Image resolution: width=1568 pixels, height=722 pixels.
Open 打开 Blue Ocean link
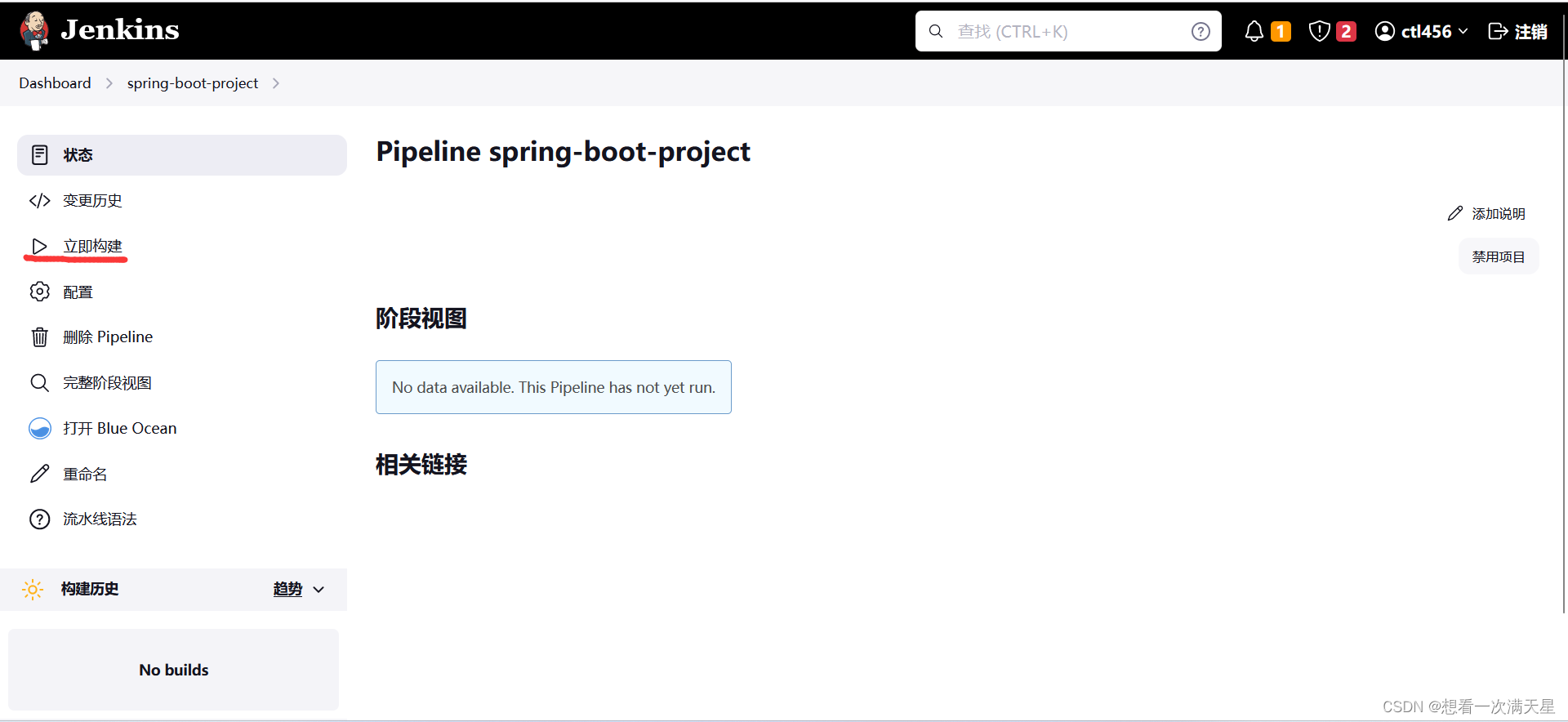[120, 429]
